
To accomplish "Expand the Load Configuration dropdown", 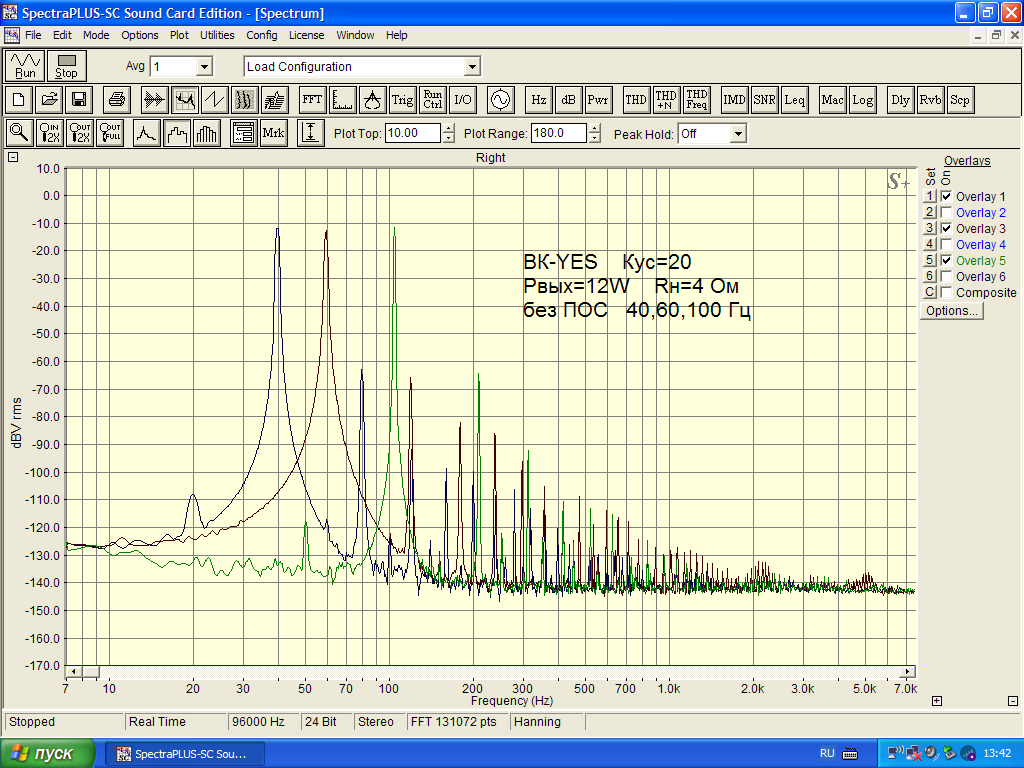I will point(472,67).
